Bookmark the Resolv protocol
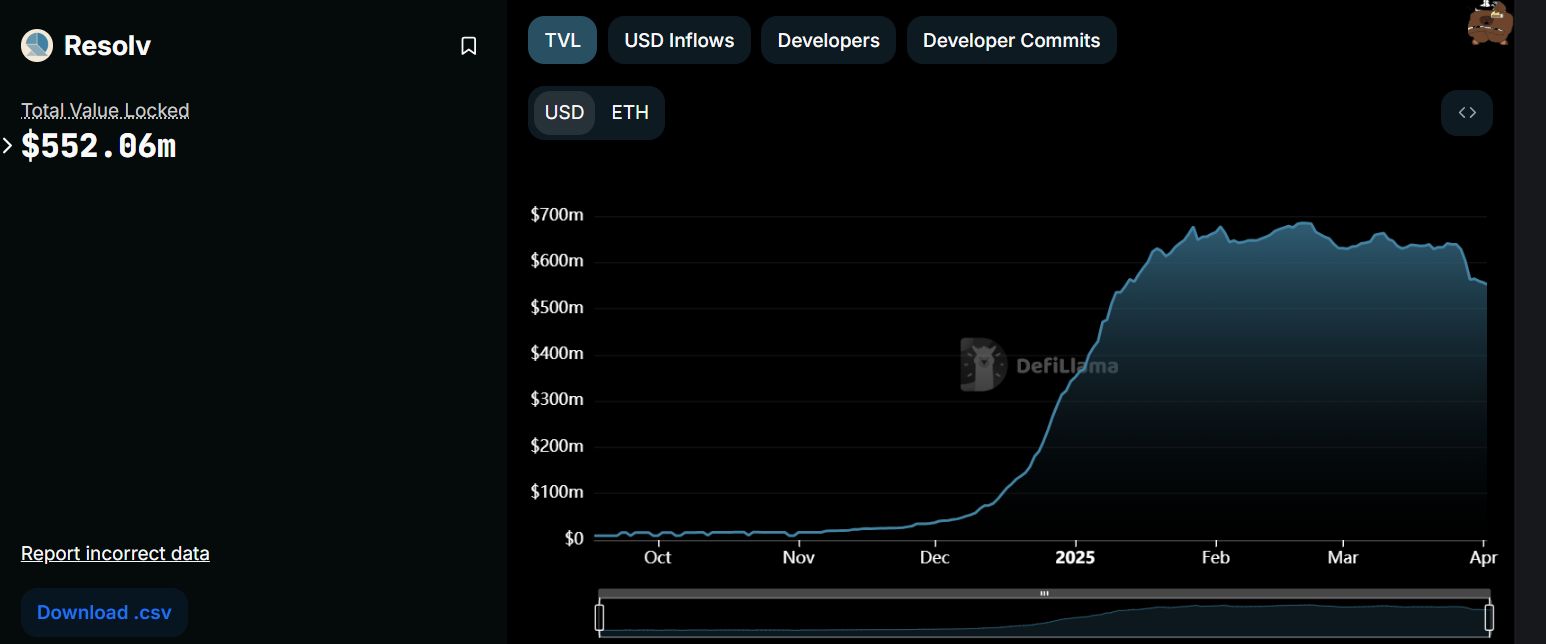The width and height of the screenshot is (1546, 644). [x=468, y=46]
